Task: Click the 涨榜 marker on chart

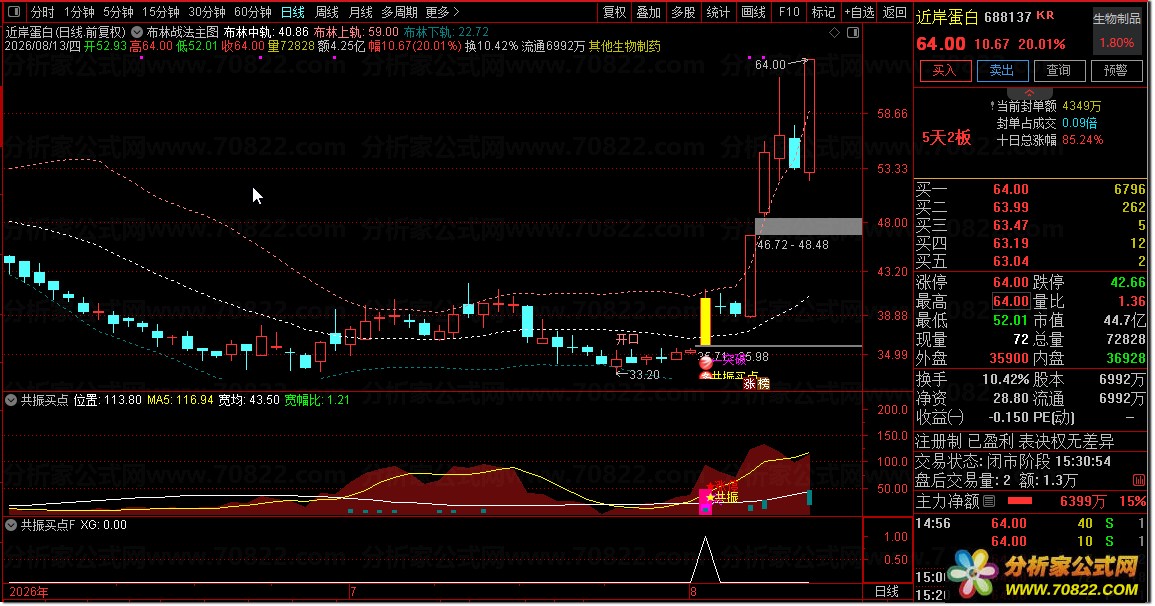Action: point(756,384)
